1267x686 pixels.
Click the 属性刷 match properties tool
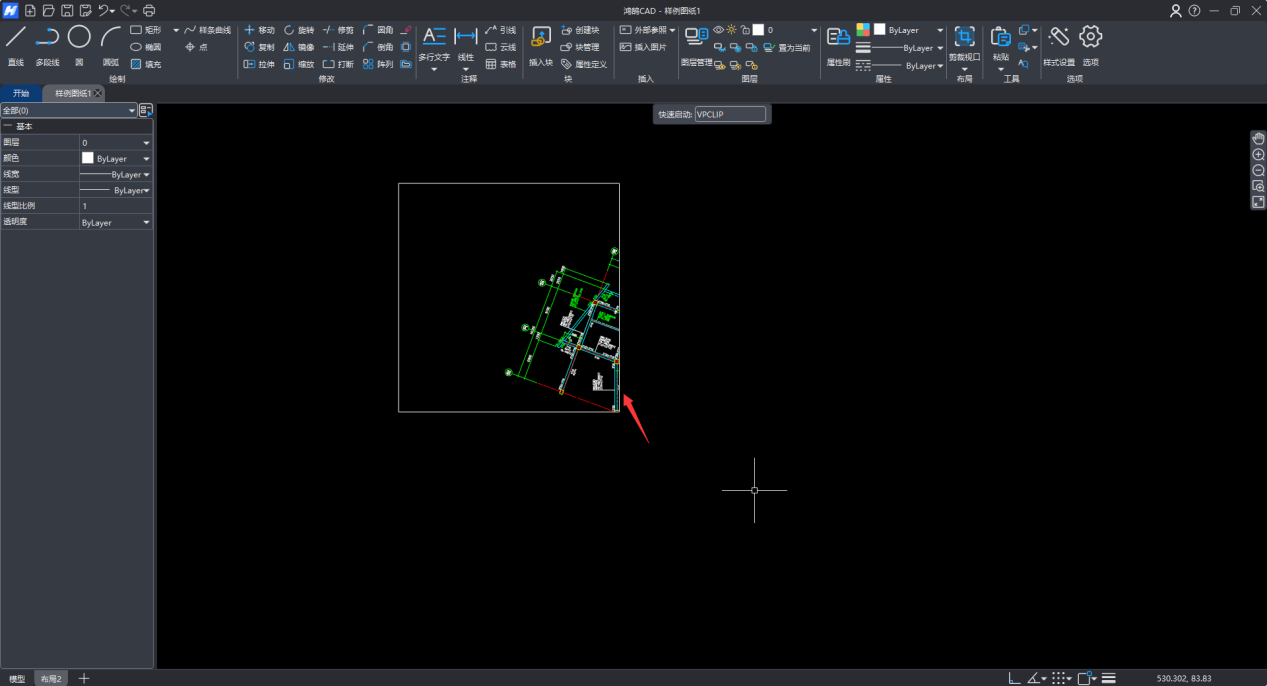(x=838, y=45)
